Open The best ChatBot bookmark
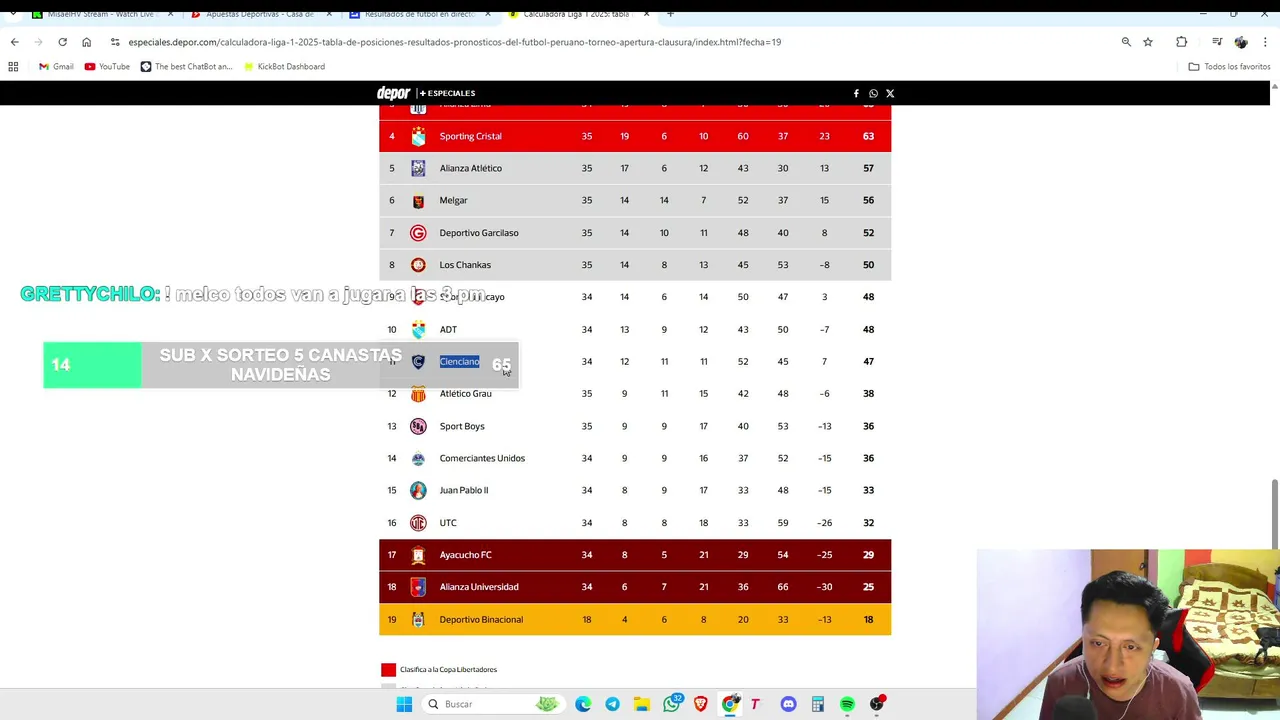Image resolution: width=1280 pixels, height=720 pixels. tap(186, 66)
